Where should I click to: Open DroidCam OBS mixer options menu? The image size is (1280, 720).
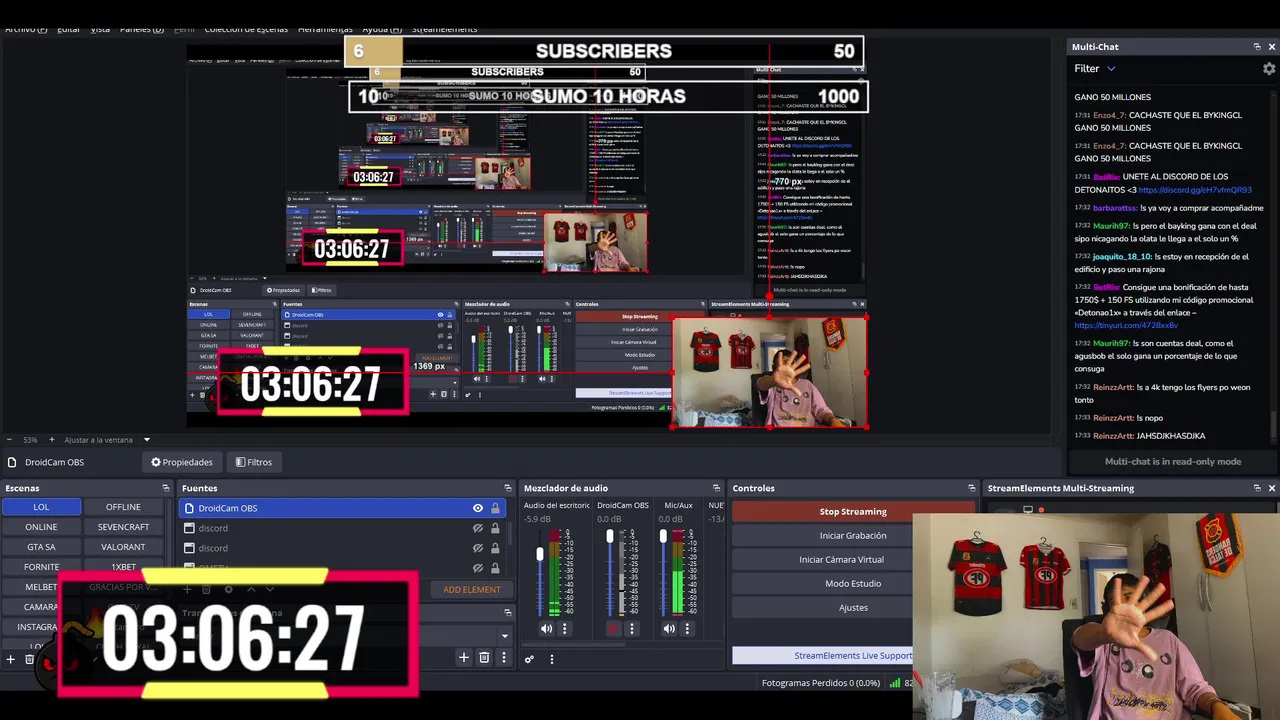(x=632, y=629)
